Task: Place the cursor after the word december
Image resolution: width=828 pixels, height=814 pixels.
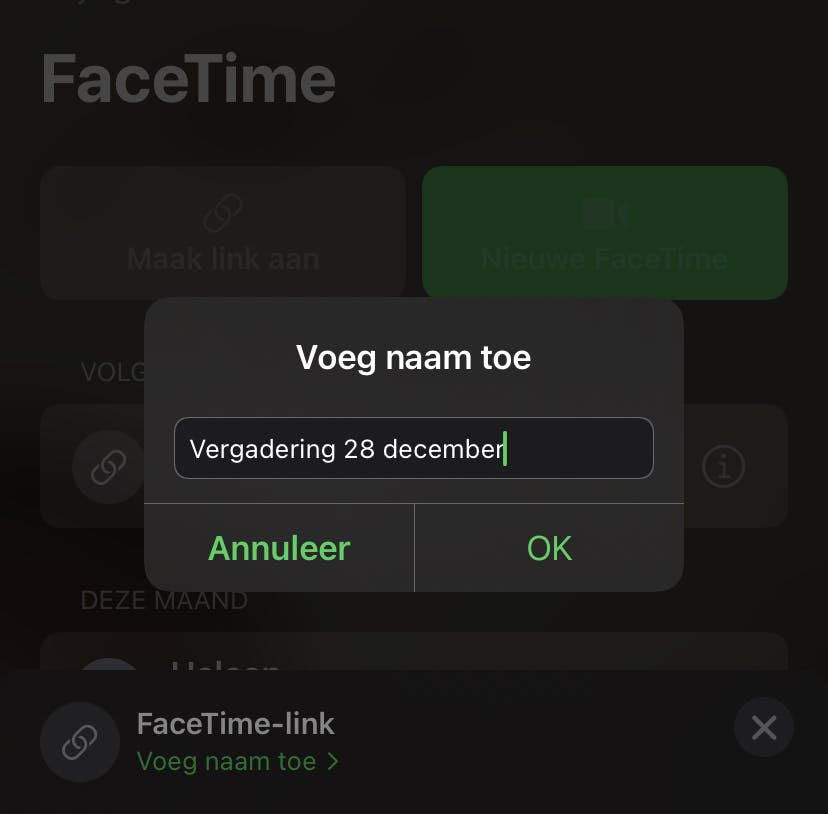Action: [505, 448]
